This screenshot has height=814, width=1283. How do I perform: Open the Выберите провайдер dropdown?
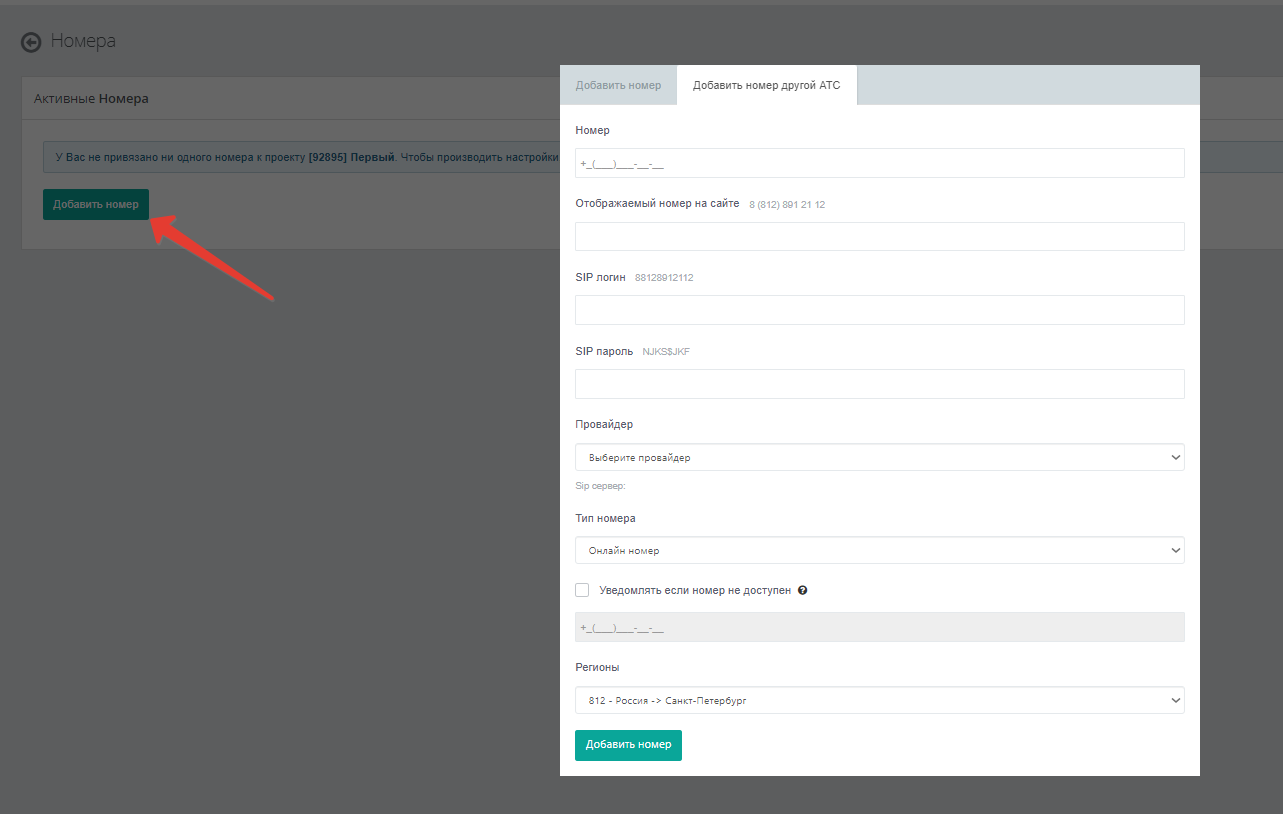880,457
